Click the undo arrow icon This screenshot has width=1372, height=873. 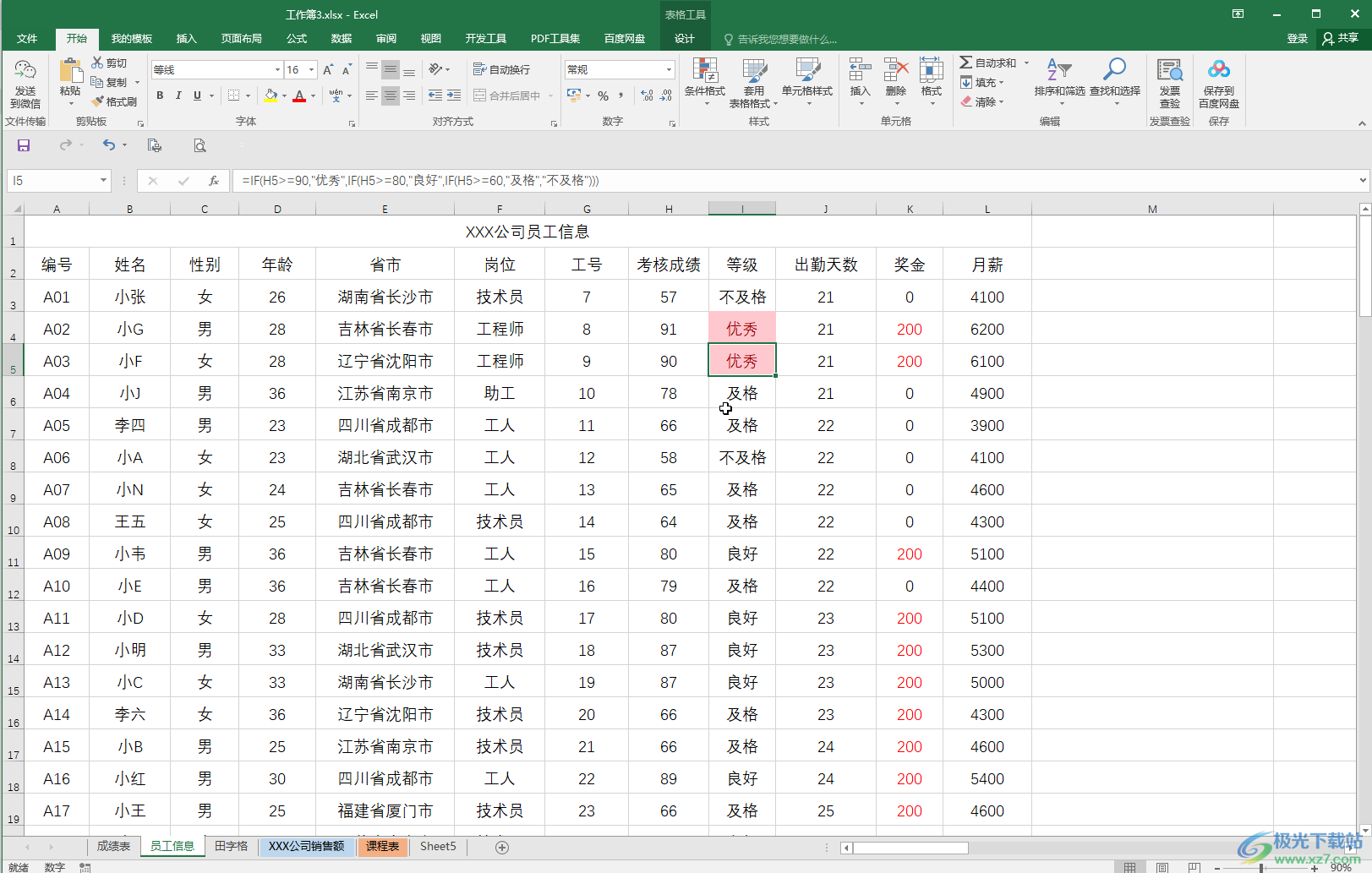(x=108, y=145)
